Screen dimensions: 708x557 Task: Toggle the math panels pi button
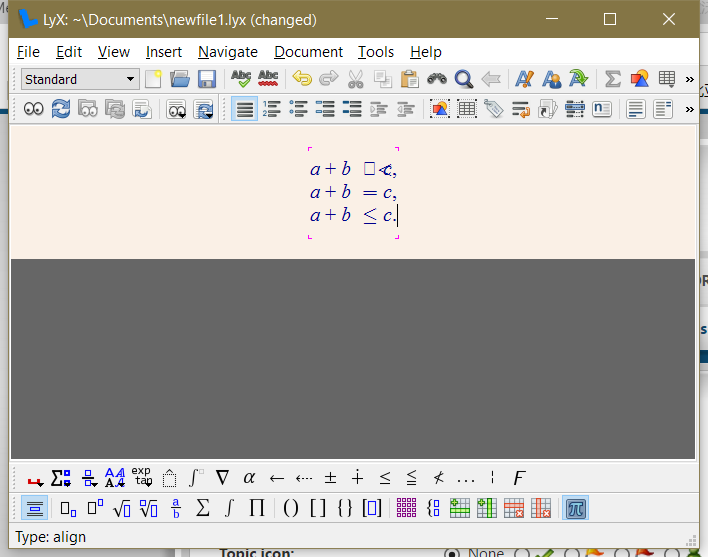tap(575, 508)
